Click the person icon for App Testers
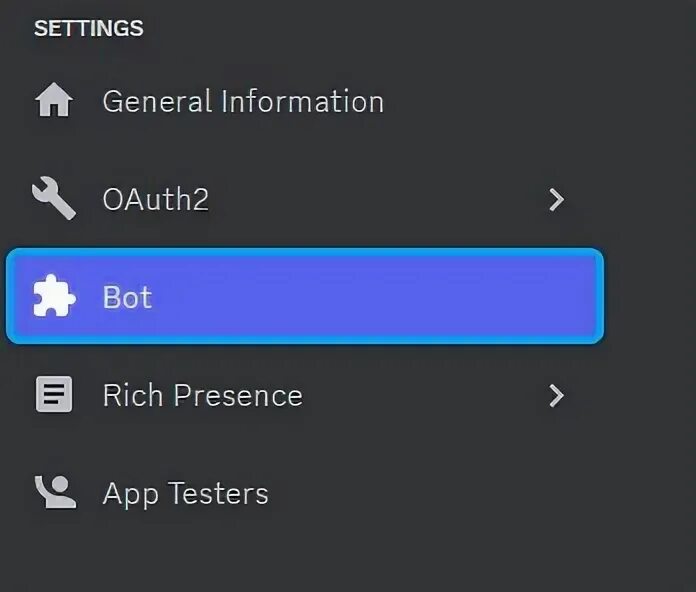 pos(54,492)
